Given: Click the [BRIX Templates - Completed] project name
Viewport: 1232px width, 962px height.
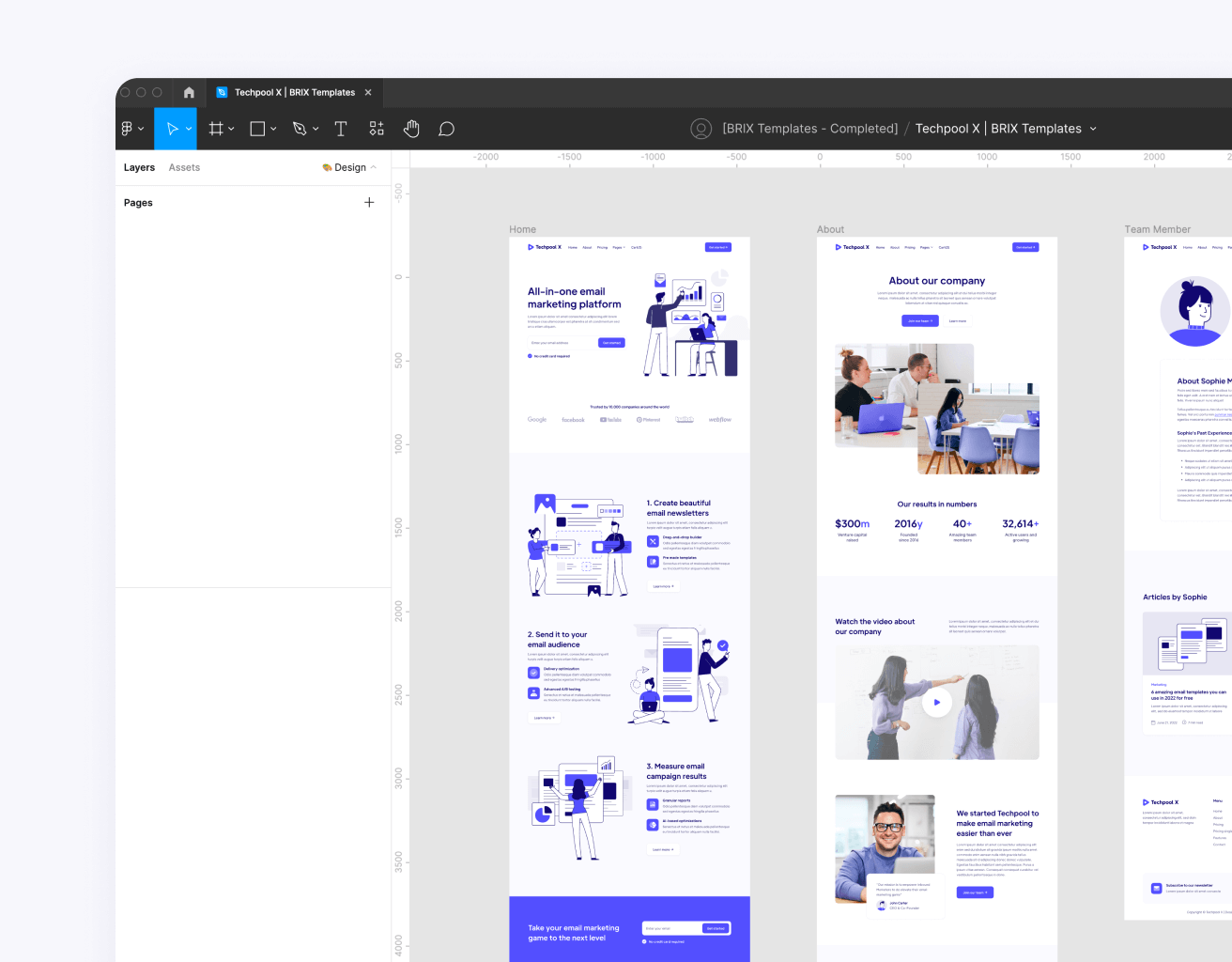Looking at the screenshot, I should pyautogui.click(x=809, y=129).
